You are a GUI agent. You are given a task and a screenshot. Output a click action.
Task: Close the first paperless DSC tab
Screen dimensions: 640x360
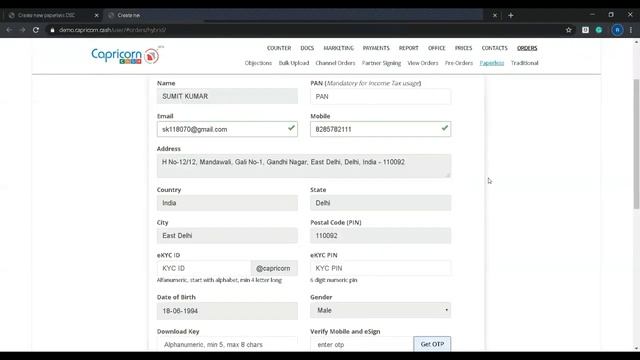pos(96,15)
